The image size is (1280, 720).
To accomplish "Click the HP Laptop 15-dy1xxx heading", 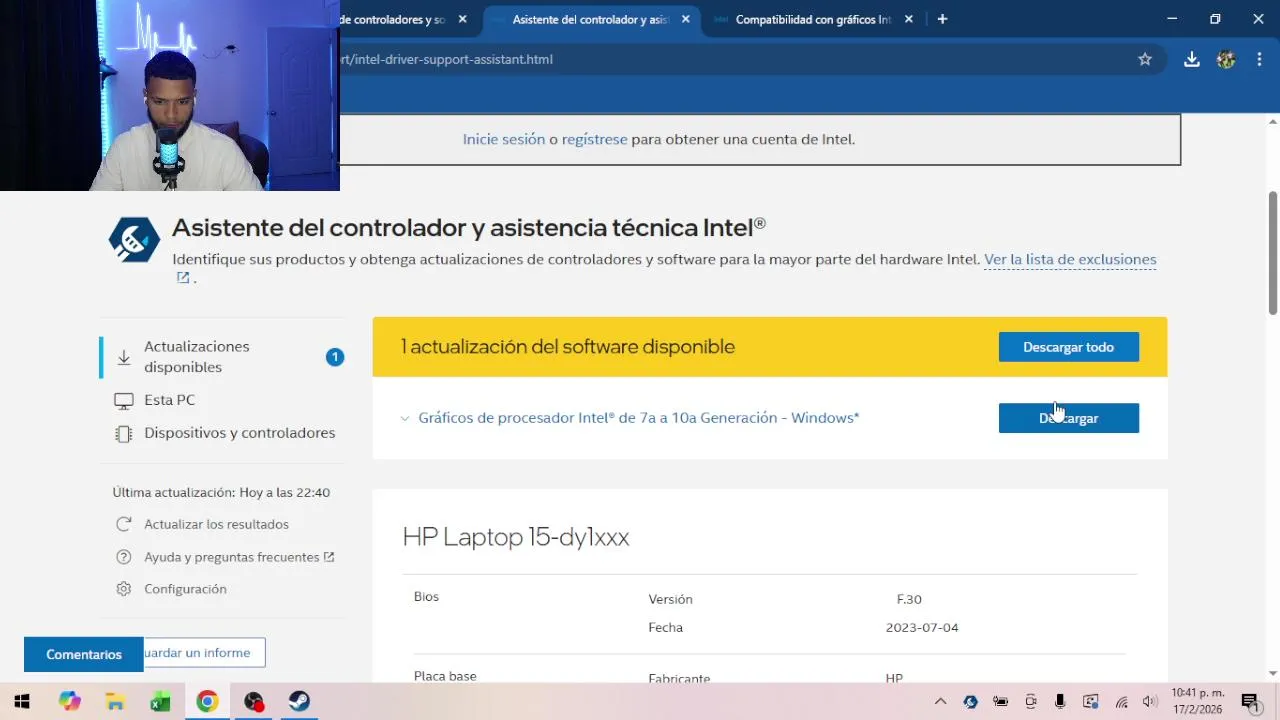I will click(x=516, y=537).
